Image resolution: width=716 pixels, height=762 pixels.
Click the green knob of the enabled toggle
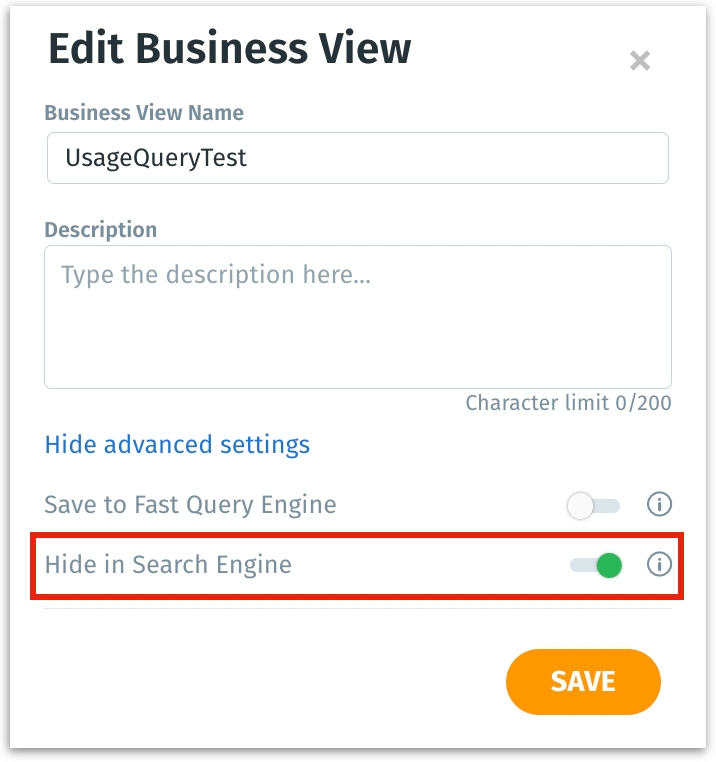click(x=608, y=566)
